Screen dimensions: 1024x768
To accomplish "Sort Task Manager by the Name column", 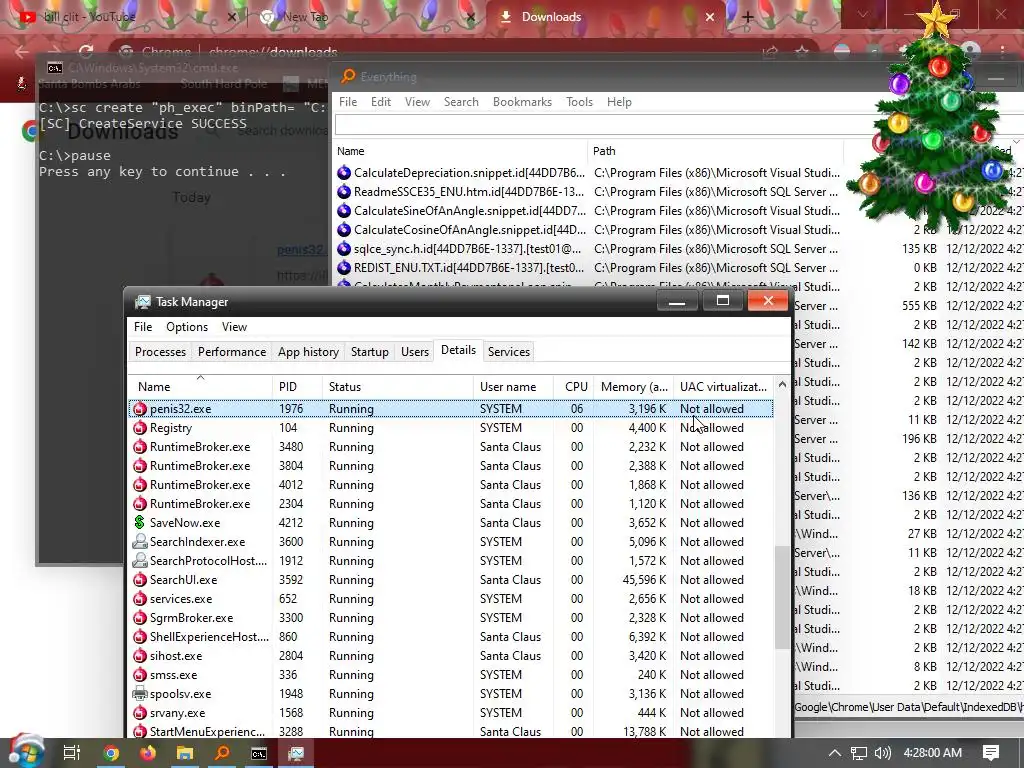I will (200, 387).
